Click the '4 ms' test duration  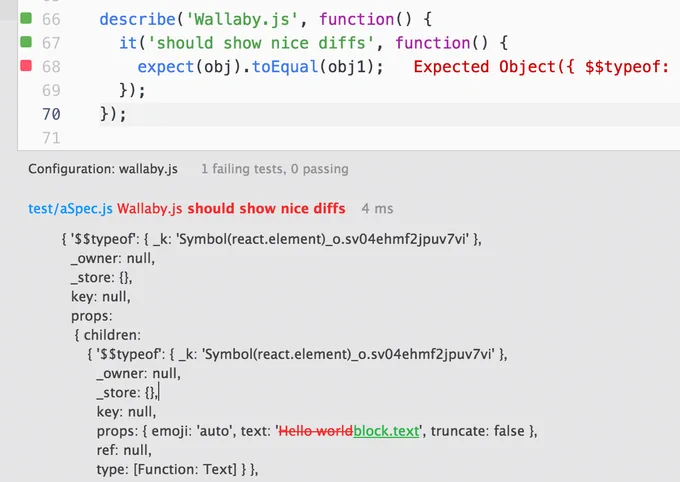click(377, 209)
